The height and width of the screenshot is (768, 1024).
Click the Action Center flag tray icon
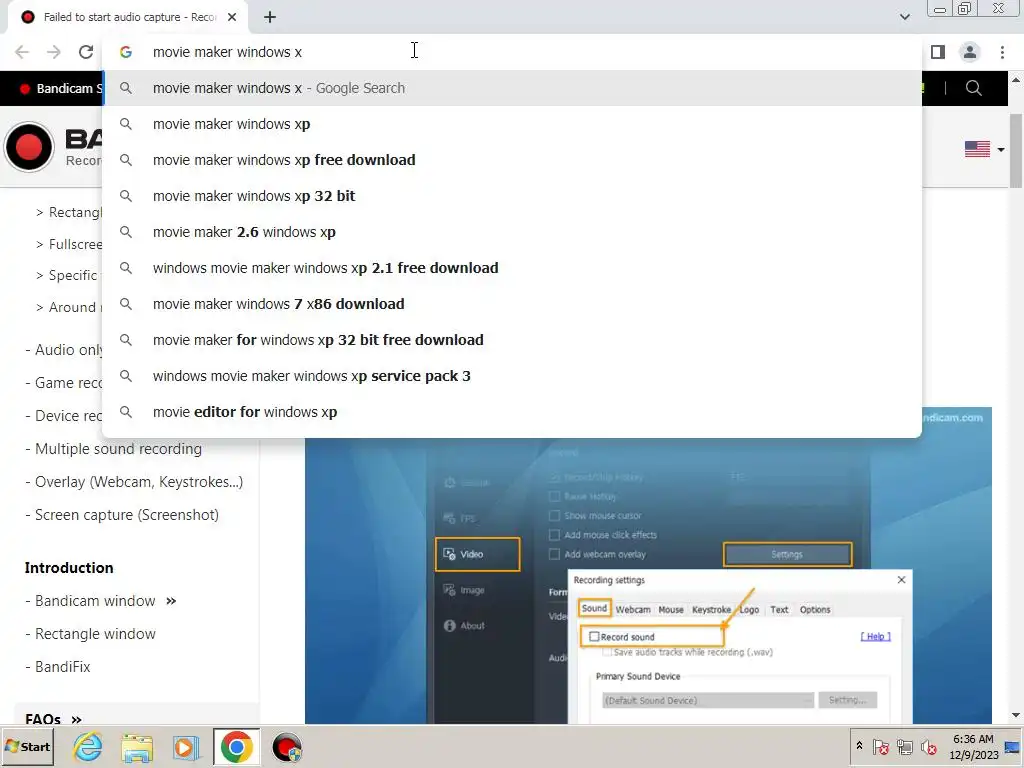coord(880,746)
